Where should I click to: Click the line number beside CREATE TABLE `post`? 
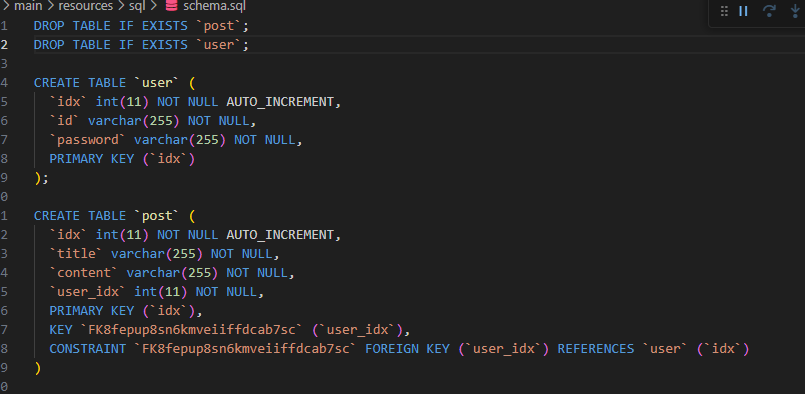[x=4, y=215]
